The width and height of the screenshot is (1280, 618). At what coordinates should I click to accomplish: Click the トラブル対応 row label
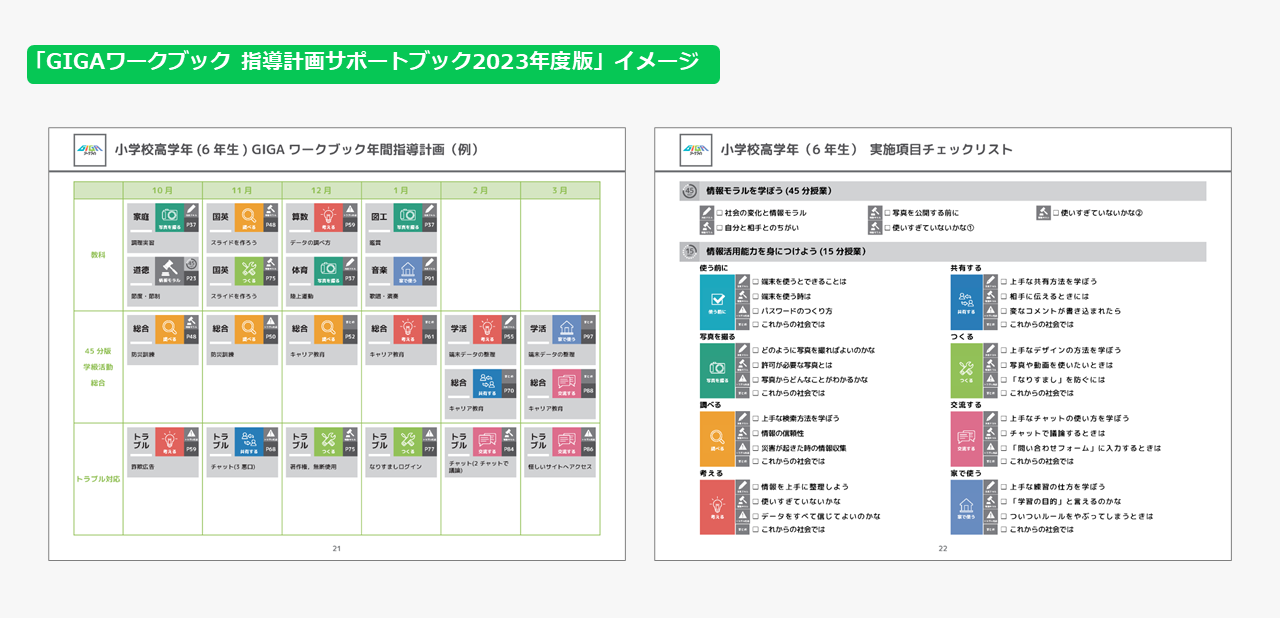98,479
